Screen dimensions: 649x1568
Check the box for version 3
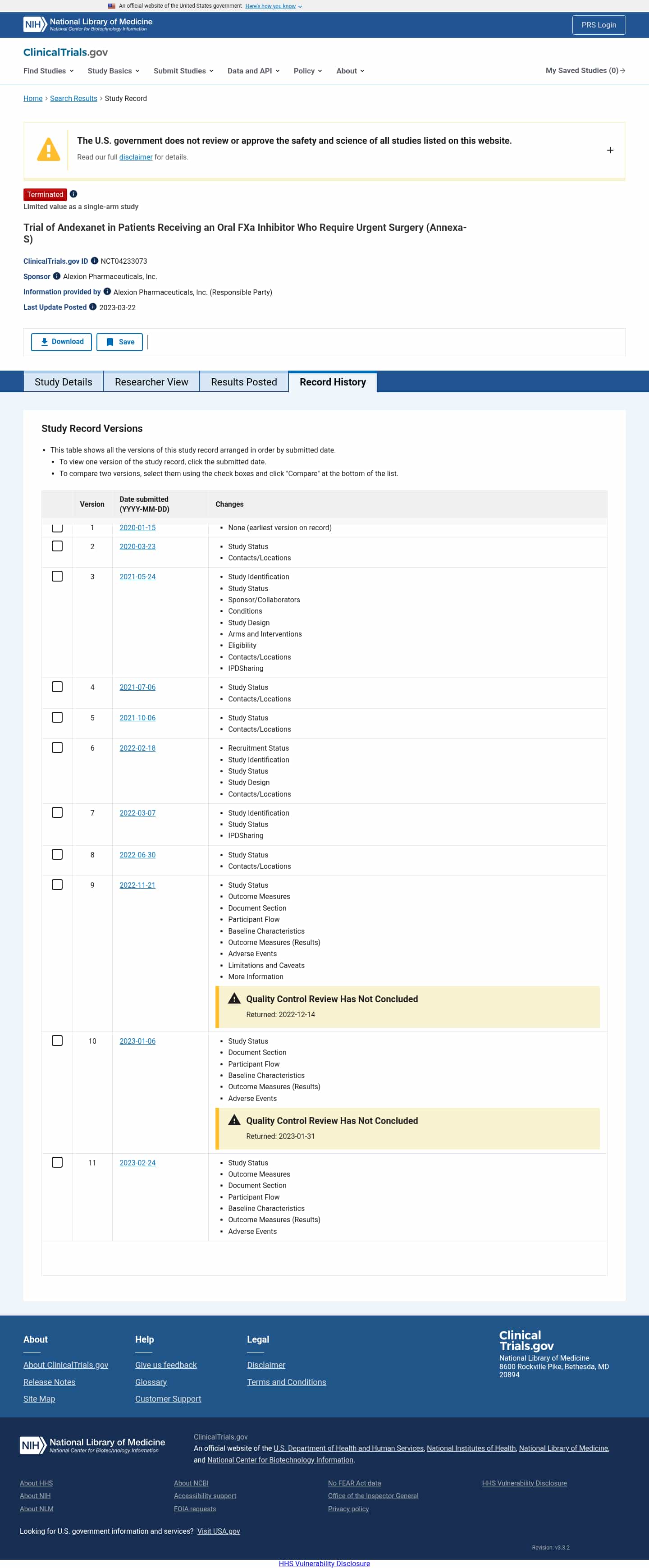[57, 577]
